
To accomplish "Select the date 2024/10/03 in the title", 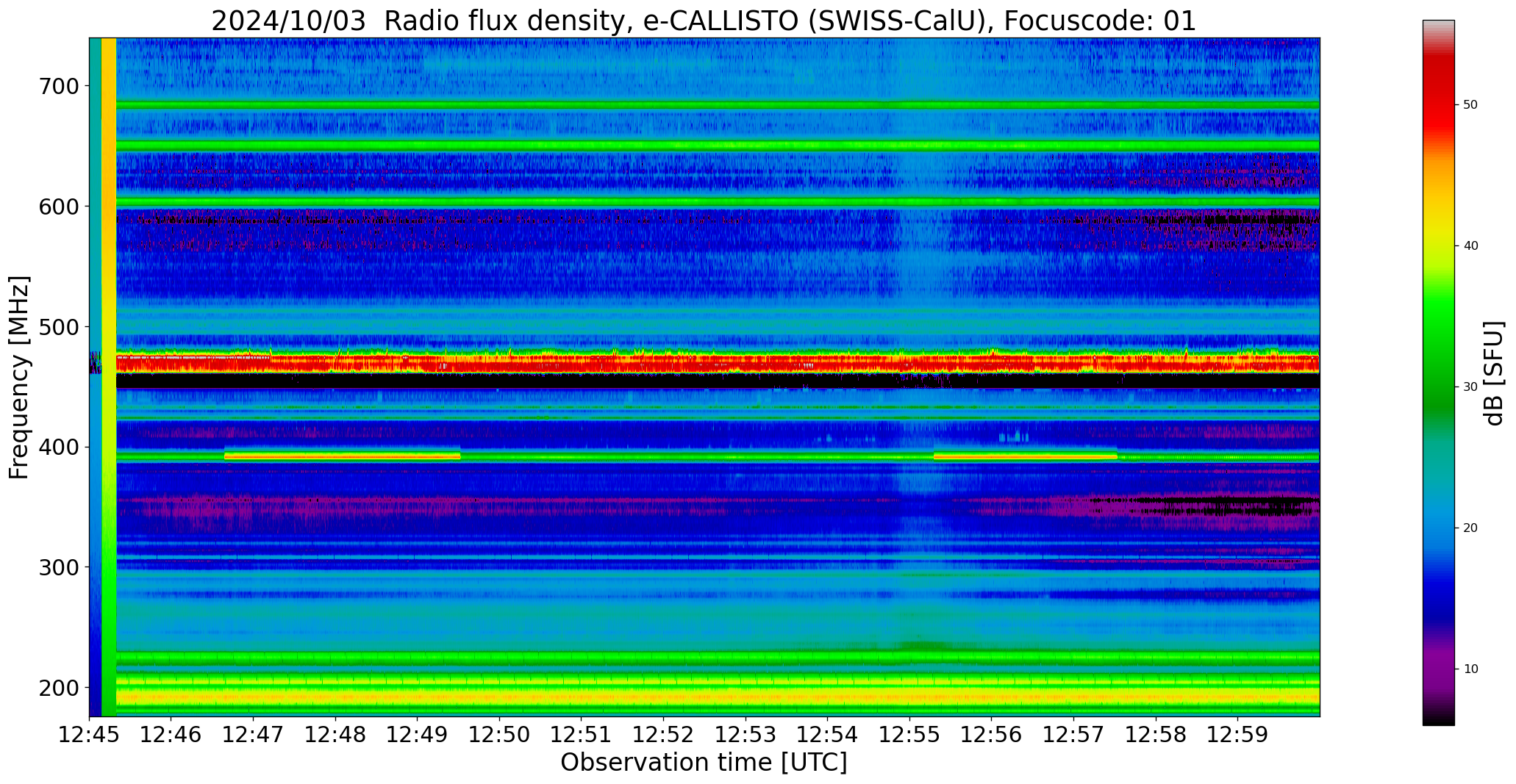I will pos(288,21).
